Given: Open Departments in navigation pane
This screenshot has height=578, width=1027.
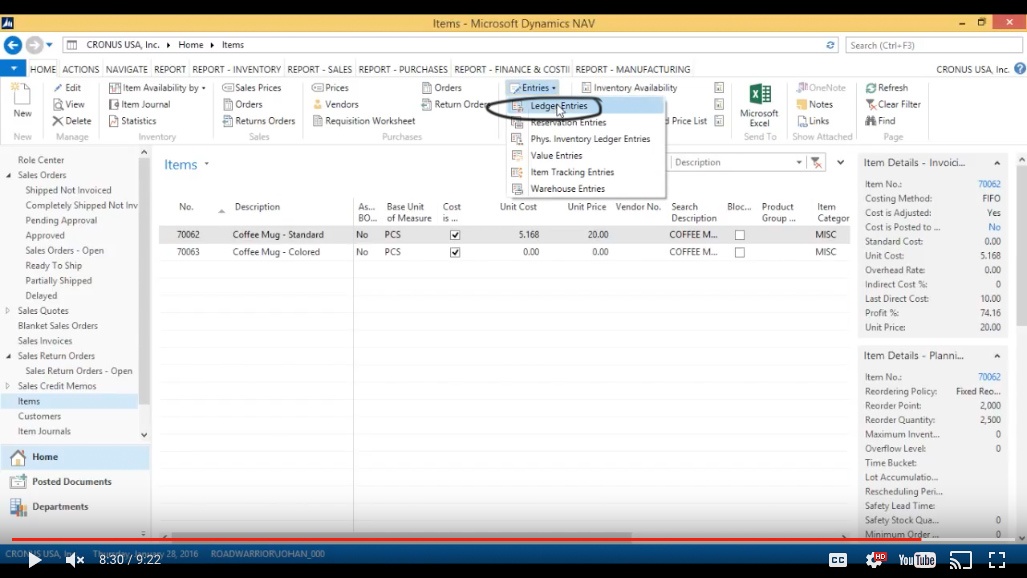Looking at the screenshot, I should 60,507.
